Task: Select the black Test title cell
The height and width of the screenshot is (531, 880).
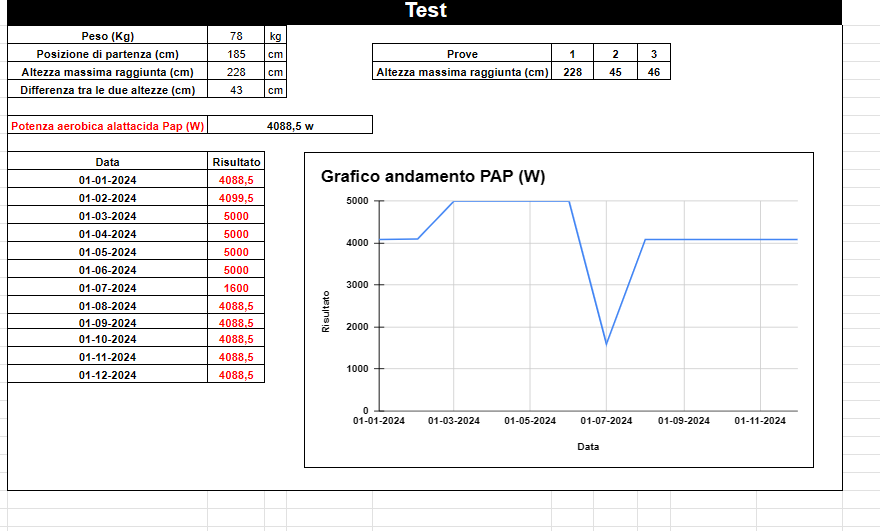Action: pyautogui.click(x=425, y=12)
